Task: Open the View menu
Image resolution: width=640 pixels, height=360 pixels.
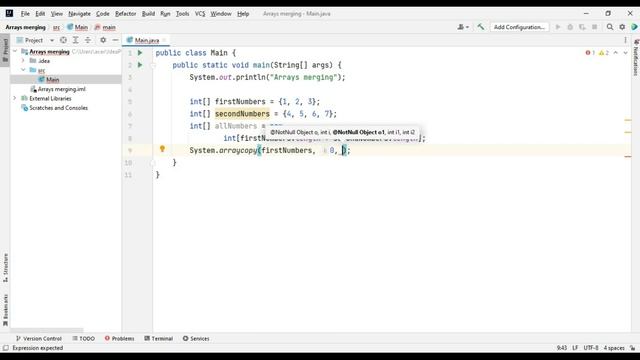Action: tap(57, 13)
